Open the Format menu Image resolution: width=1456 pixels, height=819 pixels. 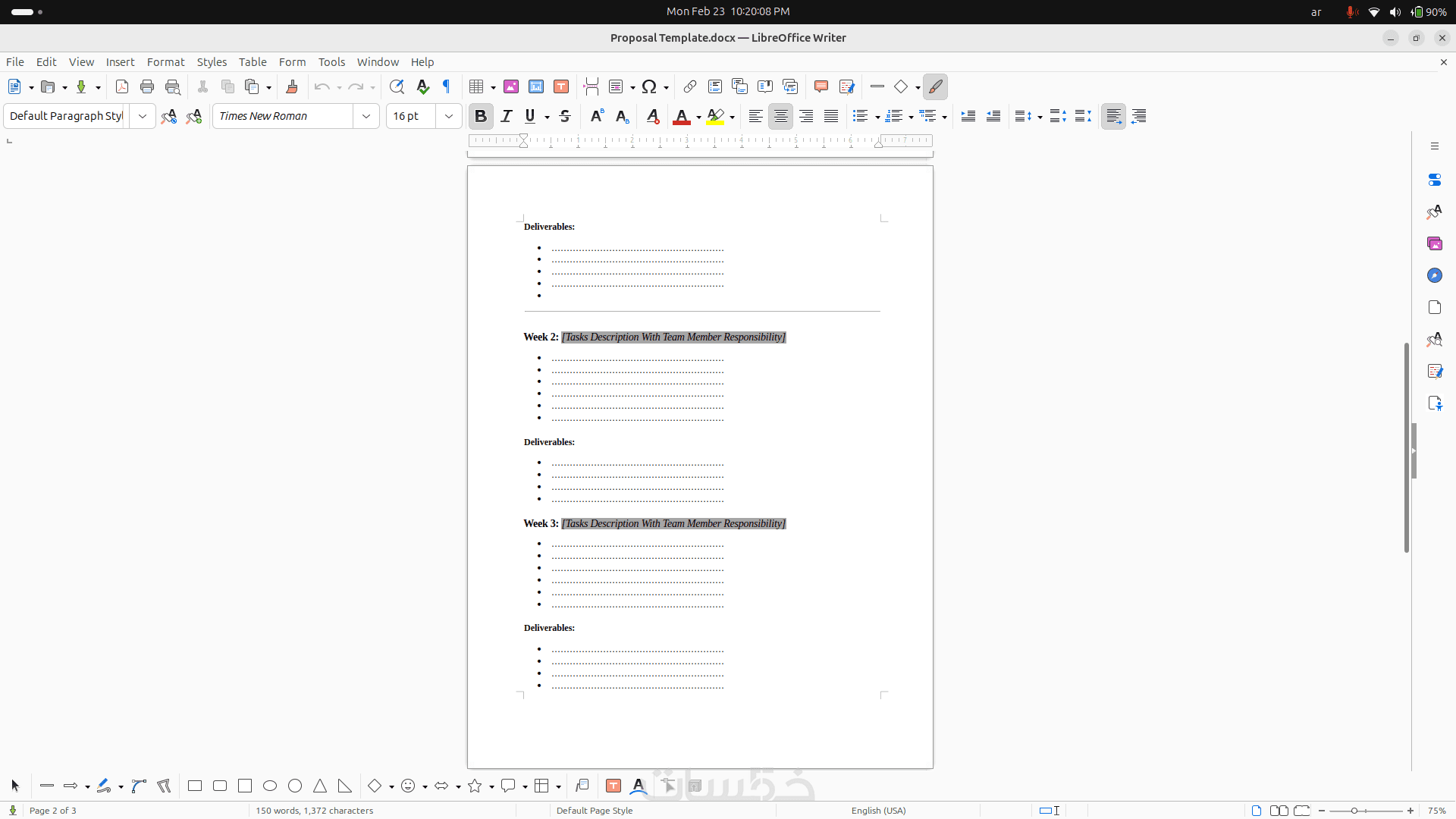[165, 62]
